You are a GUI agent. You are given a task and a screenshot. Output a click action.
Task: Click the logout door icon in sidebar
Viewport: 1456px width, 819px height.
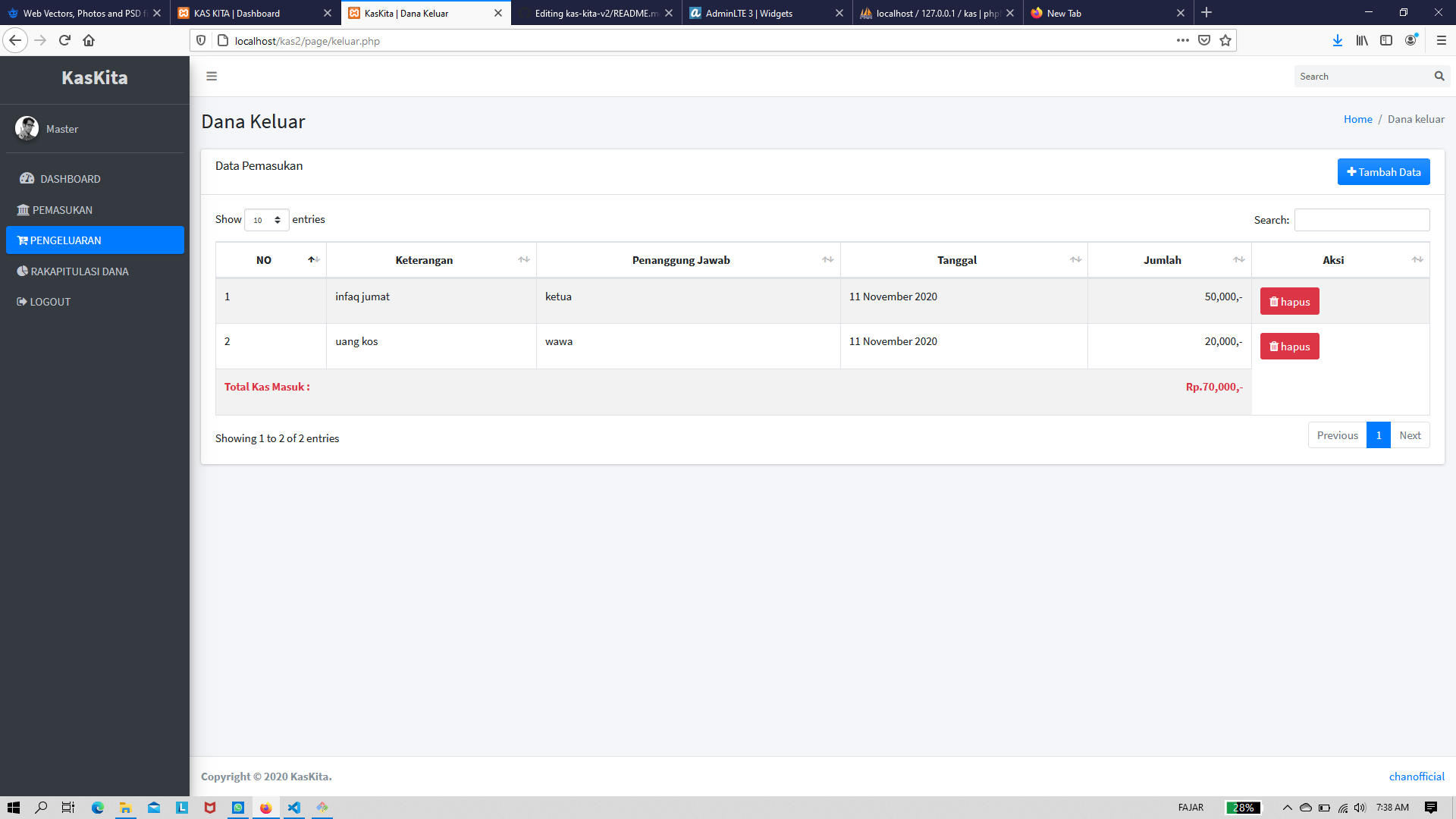click(21, 301)
